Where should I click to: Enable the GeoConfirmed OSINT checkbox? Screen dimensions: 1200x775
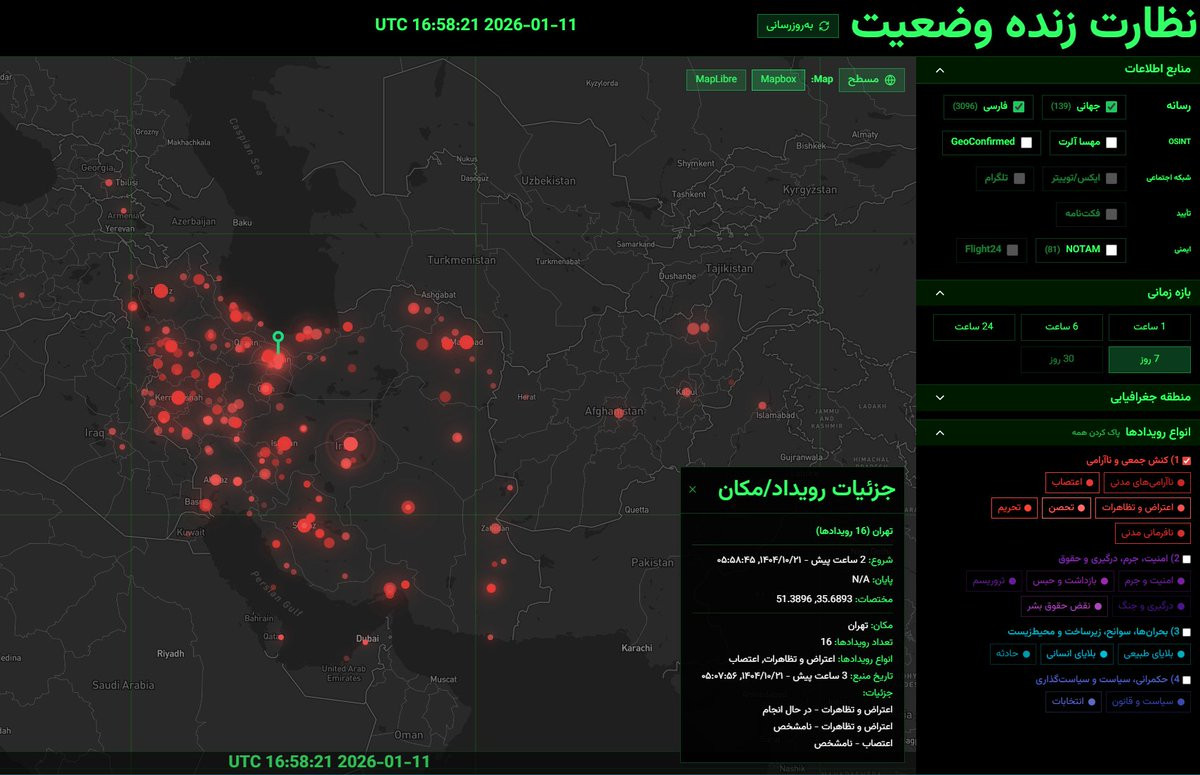tap(1026, 142)
